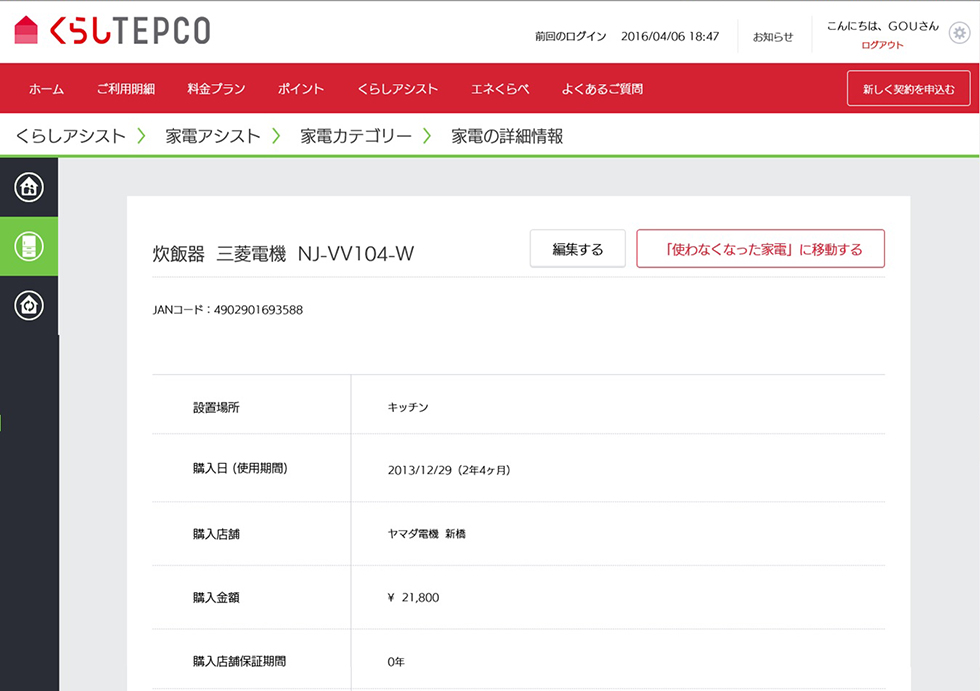The height and width of the screenshot is (691, 980).
Task: Open the エネくらべ menu
Action: [500, 89]
